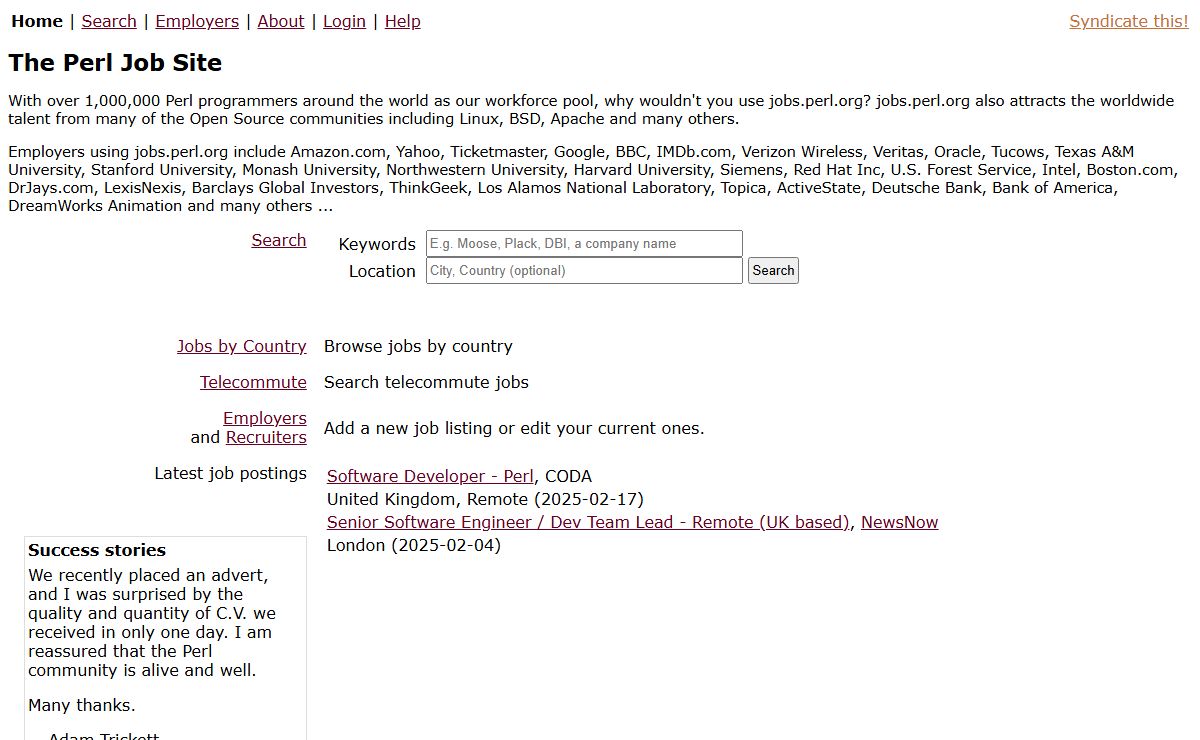The image size is (1200, 740).
Task: Open Senior Software Engineer Dev Team Lead posting
Action: point(588,522)
